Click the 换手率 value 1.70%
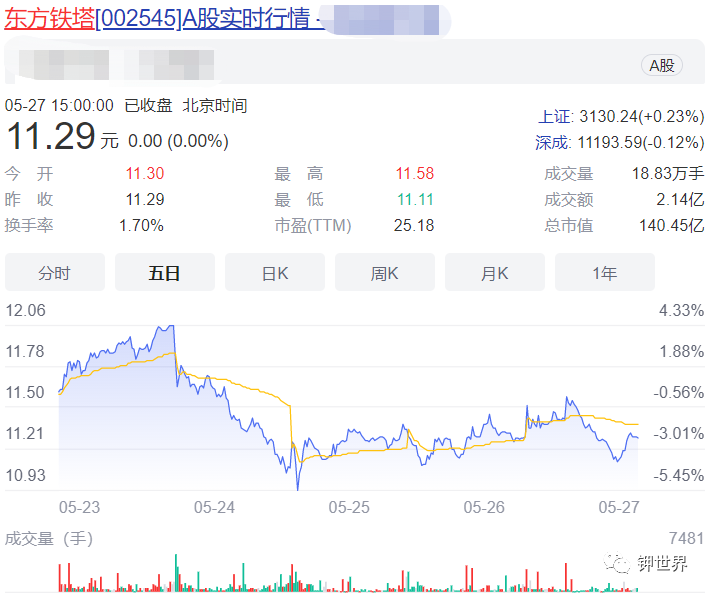This screenshot has width=710, height=594. (141, 225)
